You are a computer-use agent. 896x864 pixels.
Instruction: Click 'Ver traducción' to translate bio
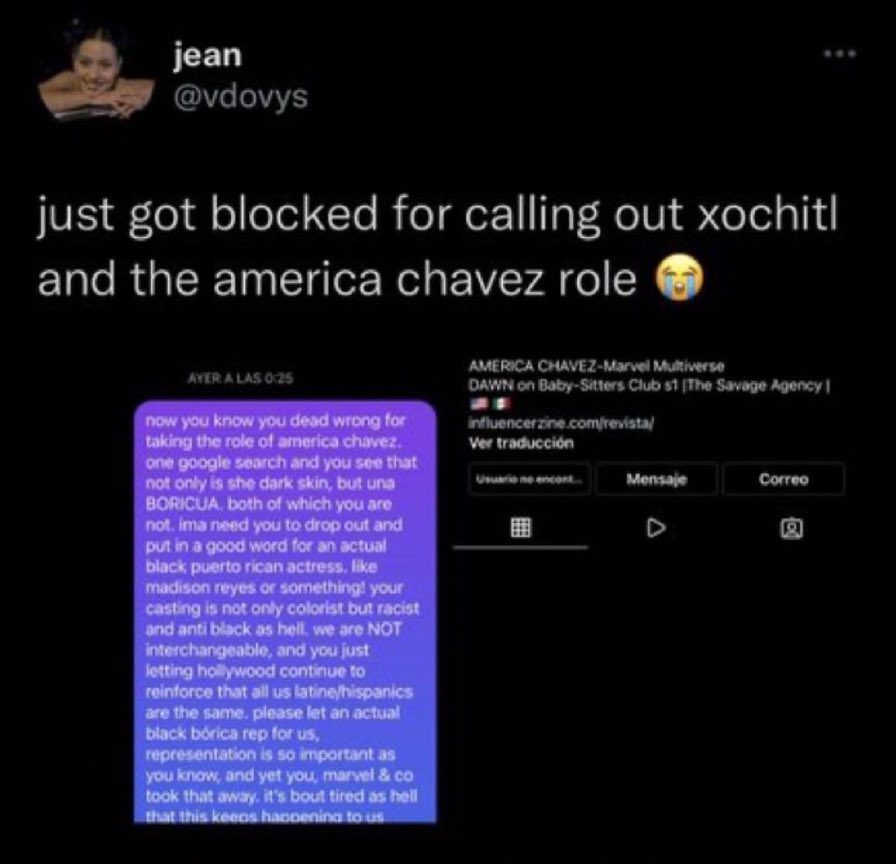(521, 443)
